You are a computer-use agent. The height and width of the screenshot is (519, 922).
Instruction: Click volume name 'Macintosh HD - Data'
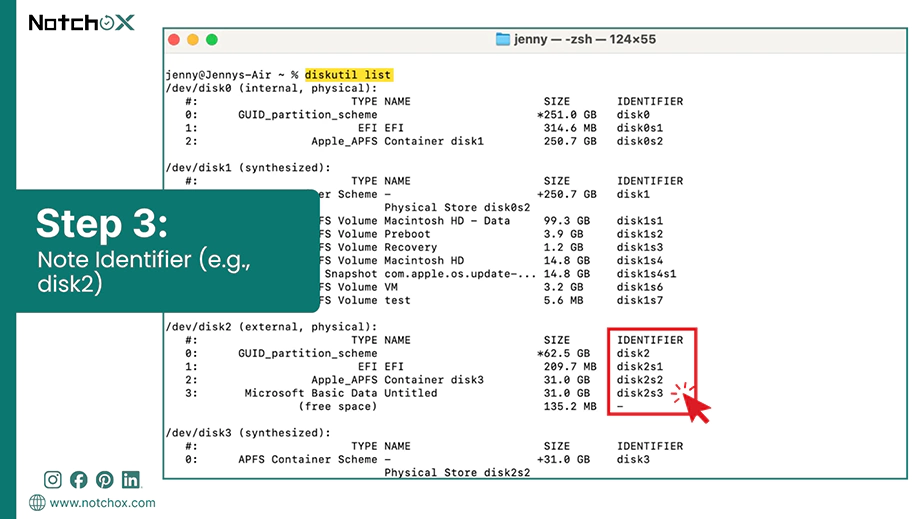click(x=447, y=221)
